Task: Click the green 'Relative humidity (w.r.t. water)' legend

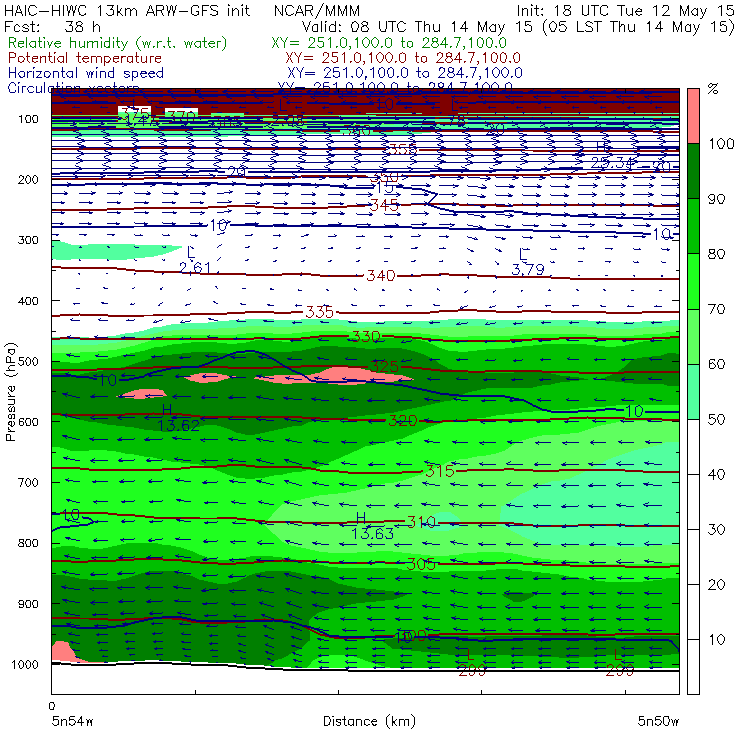Action: pos(118,43)
